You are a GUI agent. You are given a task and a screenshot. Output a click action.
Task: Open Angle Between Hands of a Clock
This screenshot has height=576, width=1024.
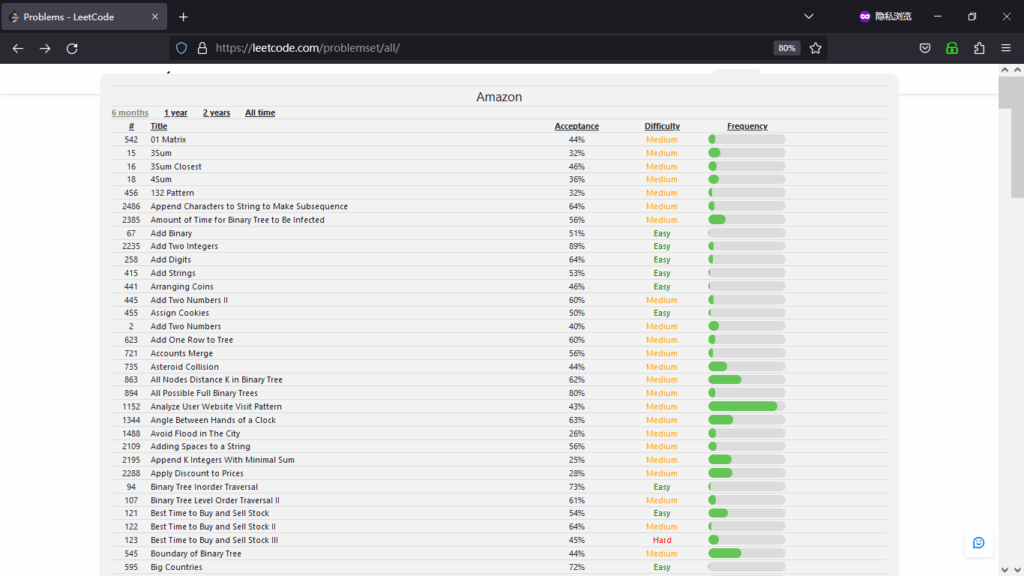point(213,420)
